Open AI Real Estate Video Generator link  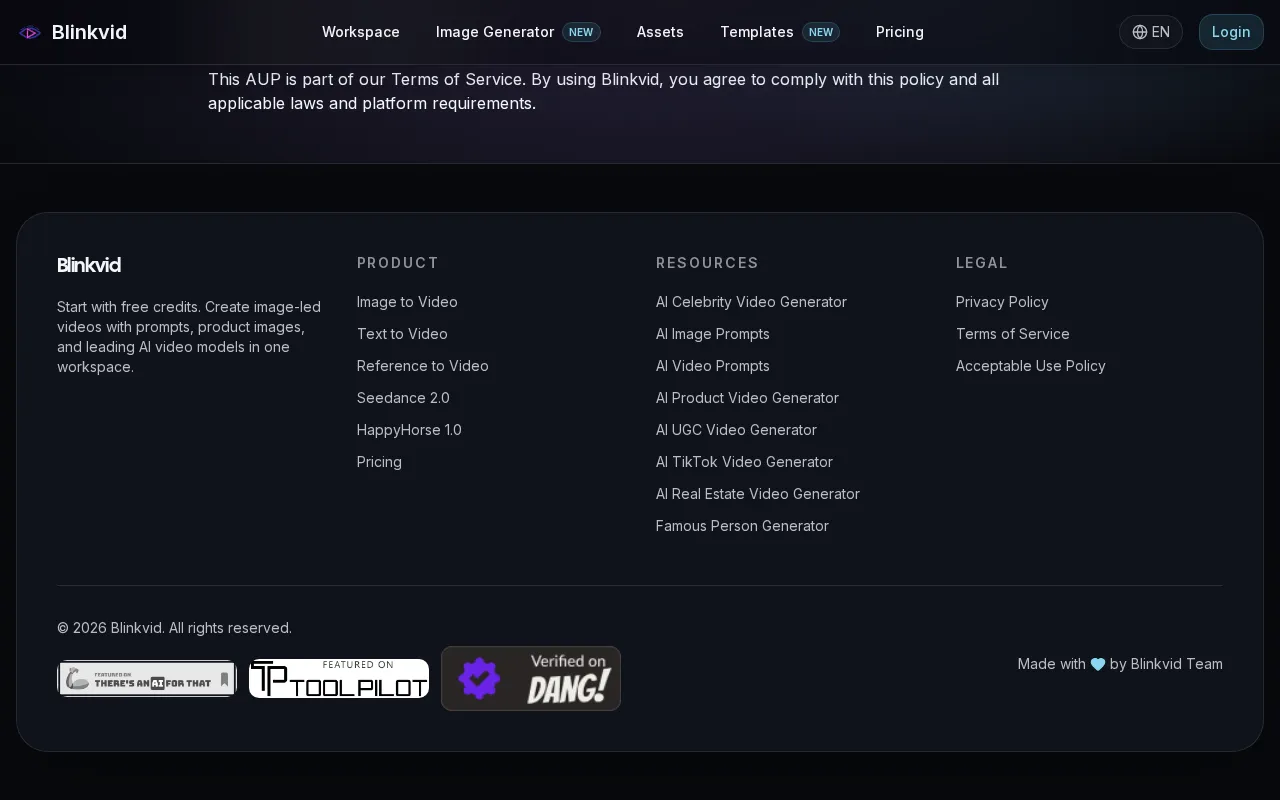[758, 494]
